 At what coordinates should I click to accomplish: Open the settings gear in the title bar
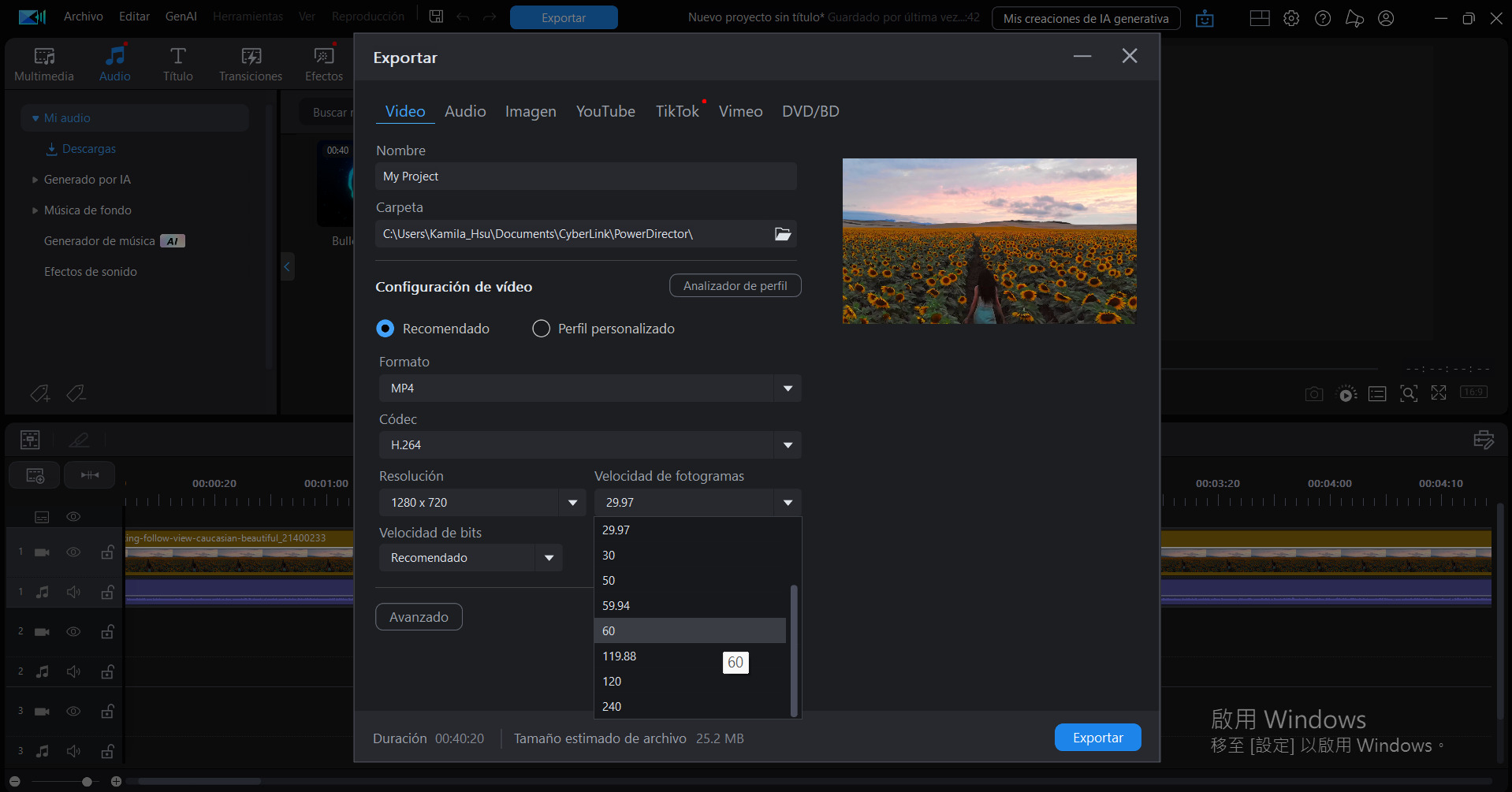1290,17
